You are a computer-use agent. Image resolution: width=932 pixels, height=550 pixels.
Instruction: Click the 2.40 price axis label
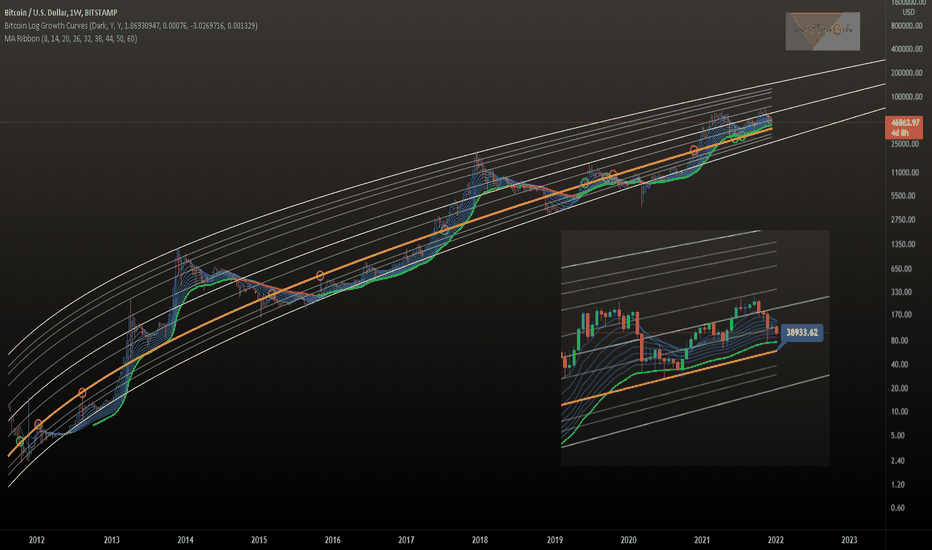898,461
